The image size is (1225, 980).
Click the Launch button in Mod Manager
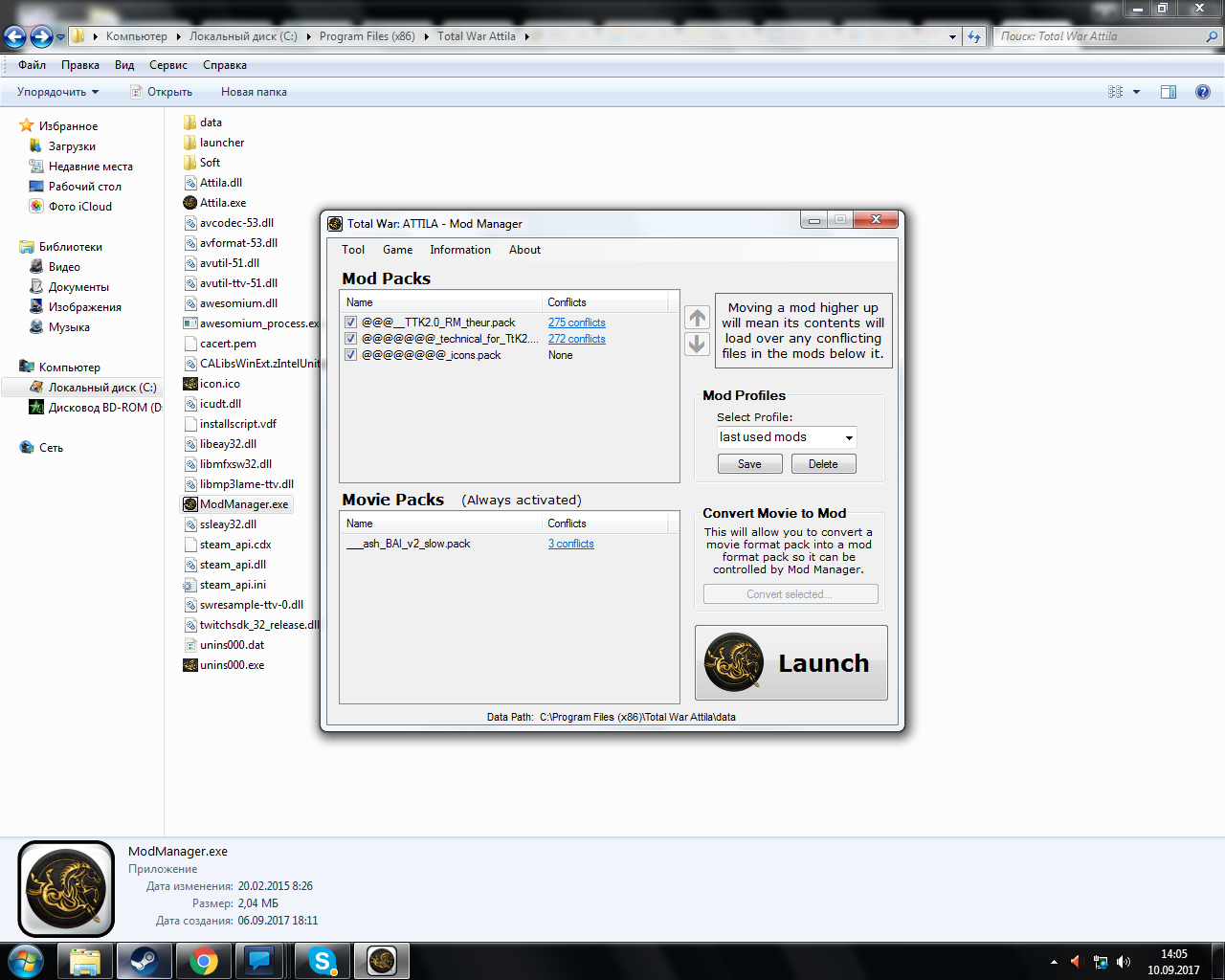point(791,663)
